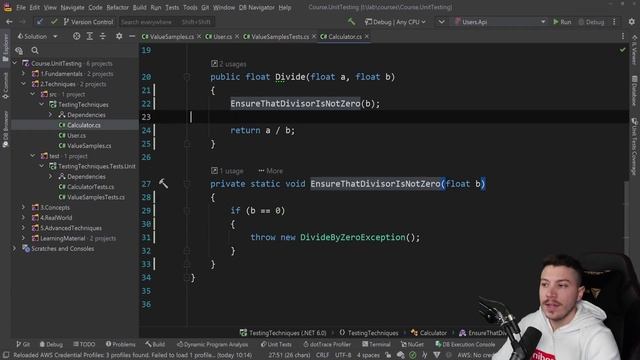Expand Scratches and Consoles
This screenshot has height=360, width=640.
click(x=15, y=248)
